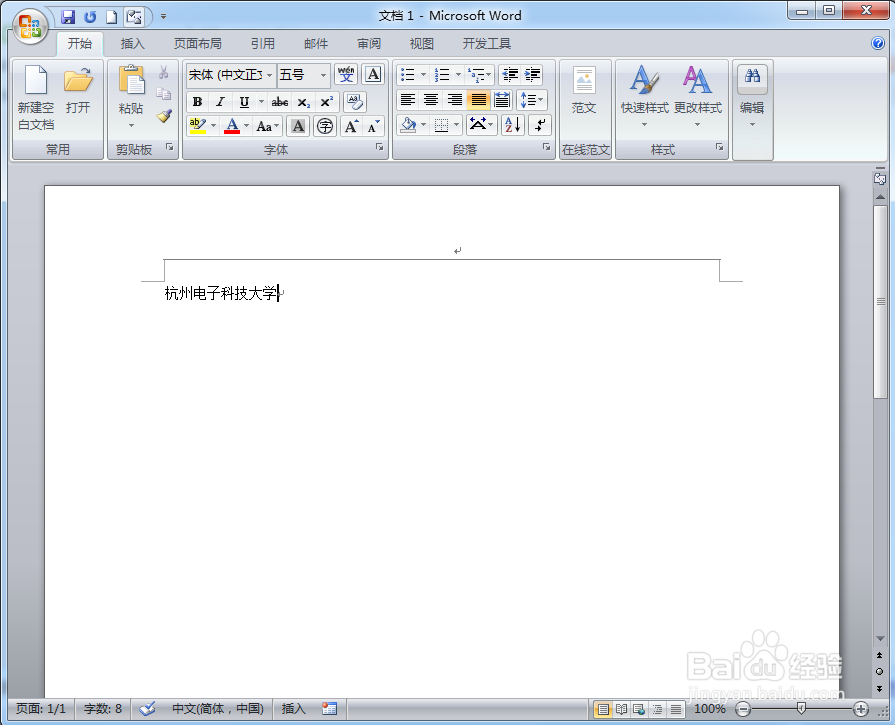Create new document from quick access toolbar
This screenshot has width=895, height=725.
click(x=112, y=17)
